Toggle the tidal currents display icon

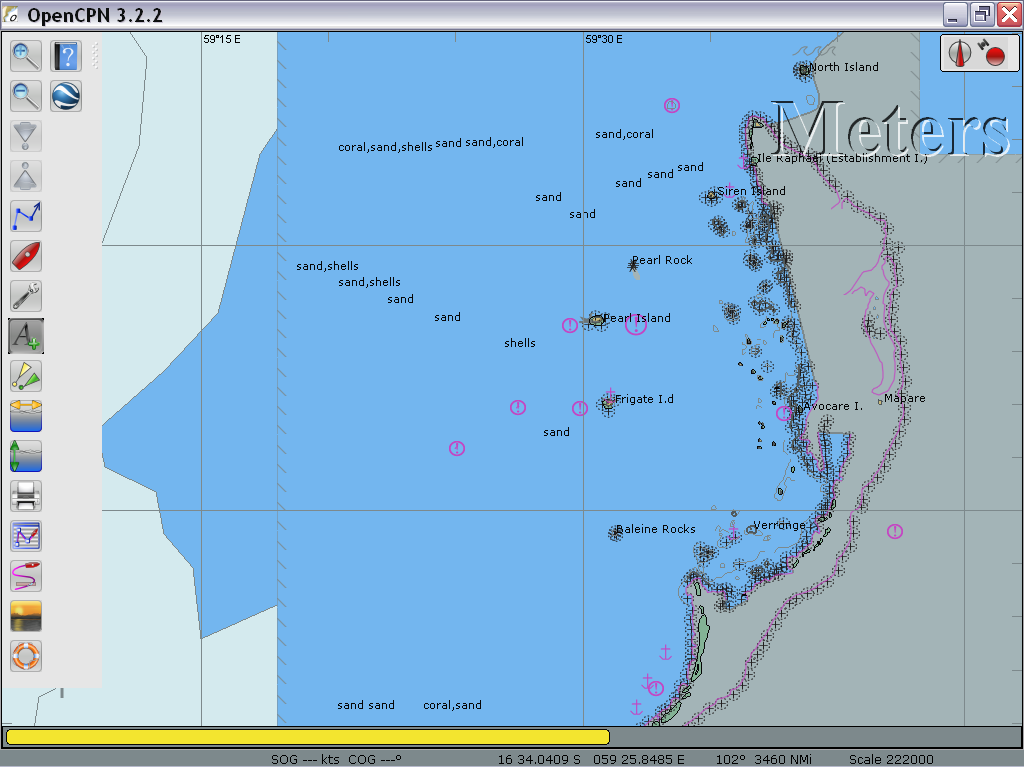pyautogui.click(x=26, y=416)
